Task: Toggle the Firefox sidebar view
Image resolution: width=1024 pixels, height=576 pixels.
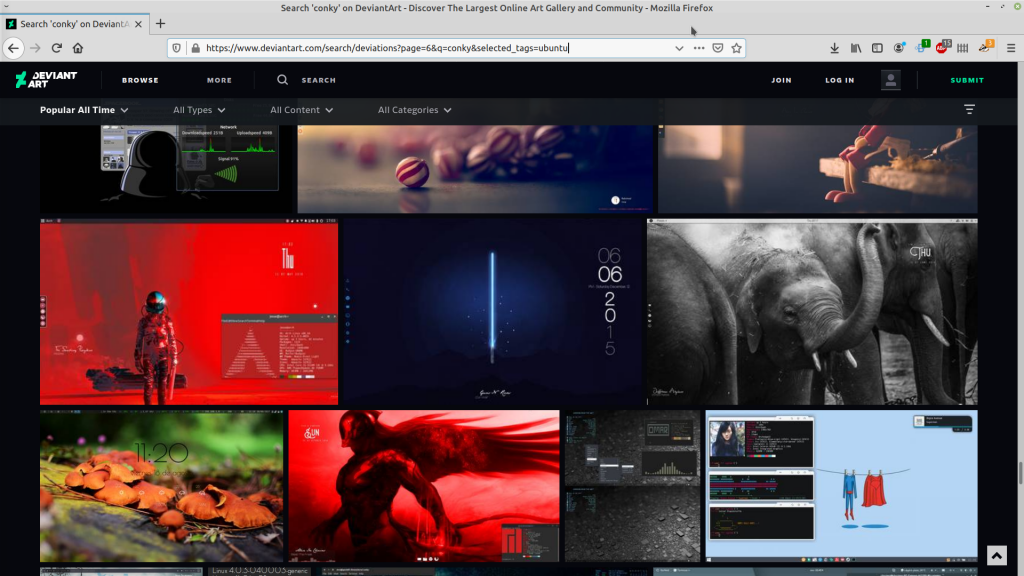Action: 877,48
